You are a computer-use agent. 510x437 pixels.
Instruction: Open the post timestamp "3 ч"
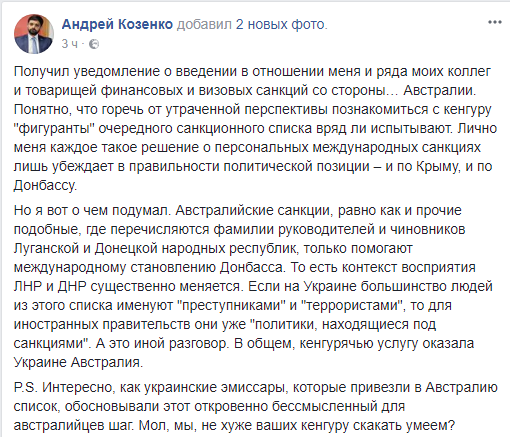[x=69, y=44]
